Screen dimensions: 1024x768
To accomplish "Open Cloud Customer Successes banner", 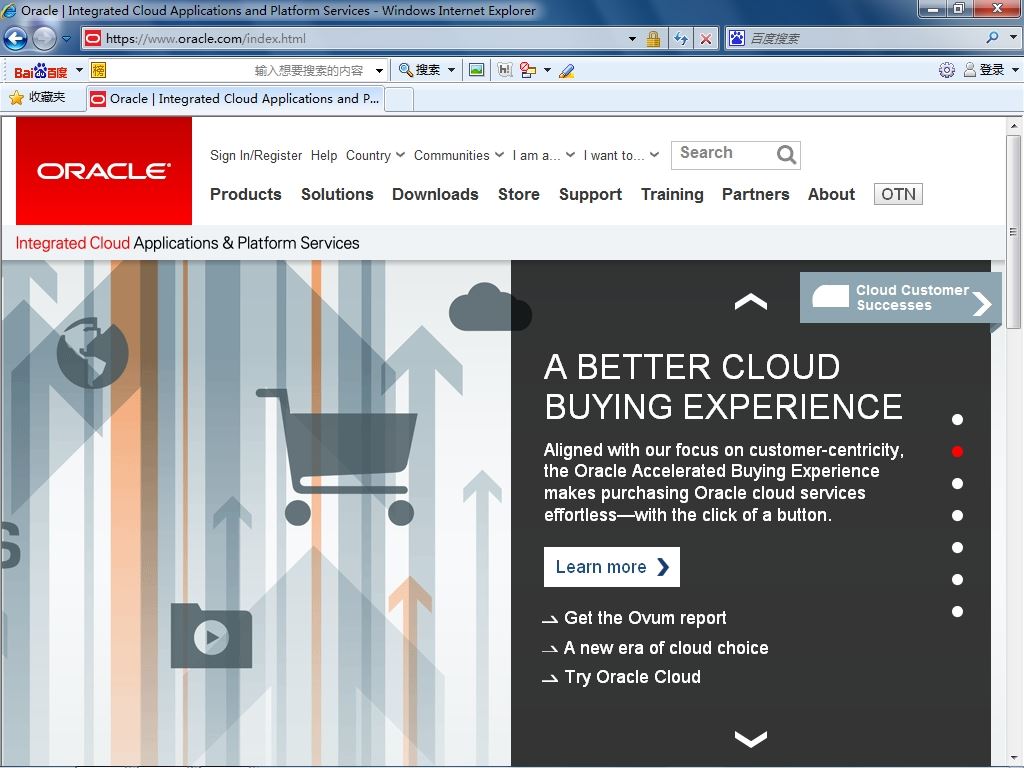I will click(x=901, y=298).
